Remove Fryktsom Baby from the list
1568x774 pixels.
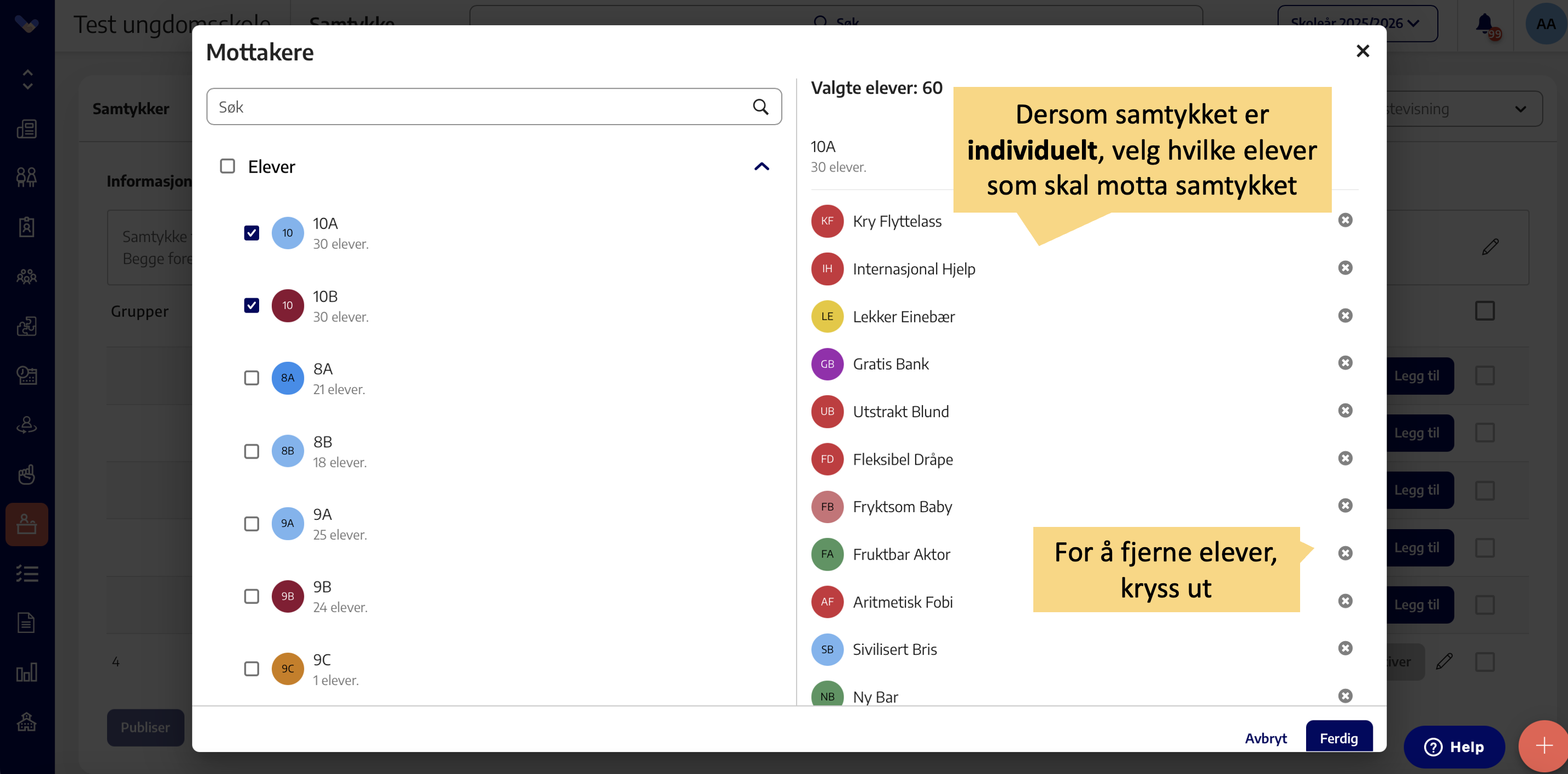coord(1345,506)
